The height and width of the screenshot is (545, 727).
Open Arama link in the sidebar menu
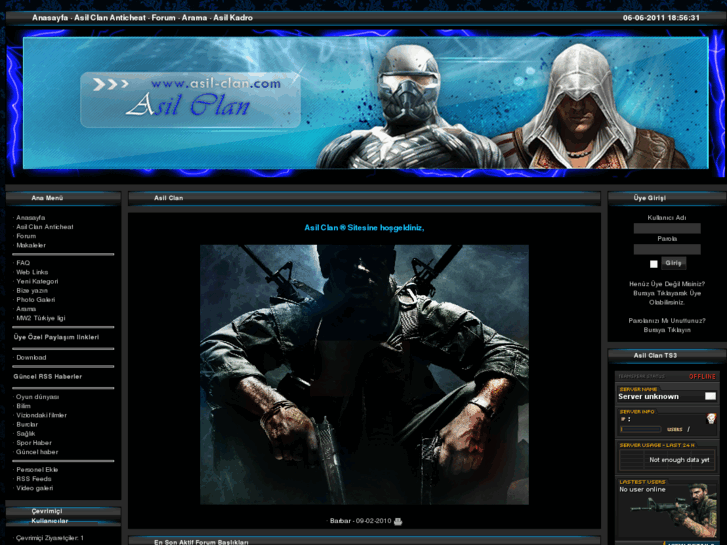click(26, 309)
